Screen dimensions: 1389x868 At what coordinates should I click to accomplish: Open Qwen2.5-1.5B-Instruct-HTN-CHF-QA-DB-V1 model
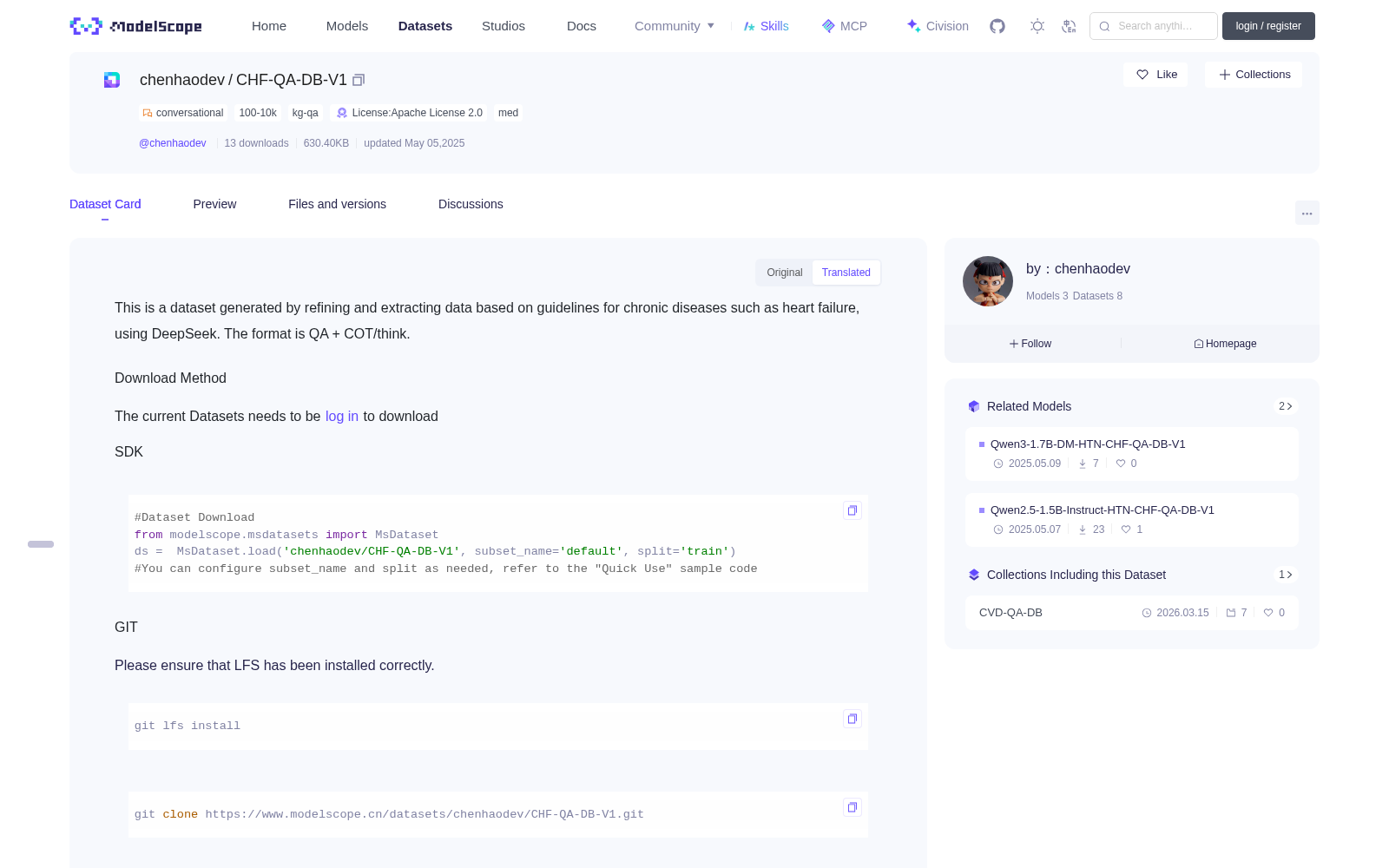(x=1132, y=520)
